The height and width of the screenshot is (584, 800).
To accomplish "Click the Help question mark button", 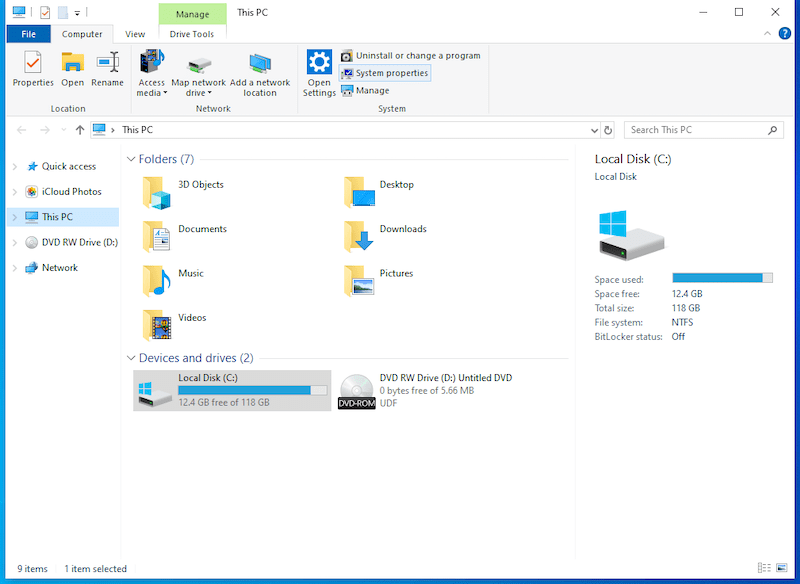I will click(785, 33).
